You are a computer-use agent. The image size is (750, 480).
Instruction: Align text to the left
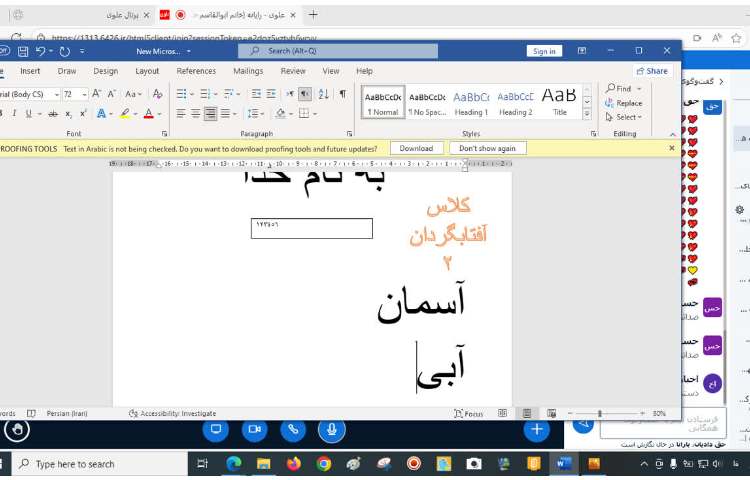point(181,114)
